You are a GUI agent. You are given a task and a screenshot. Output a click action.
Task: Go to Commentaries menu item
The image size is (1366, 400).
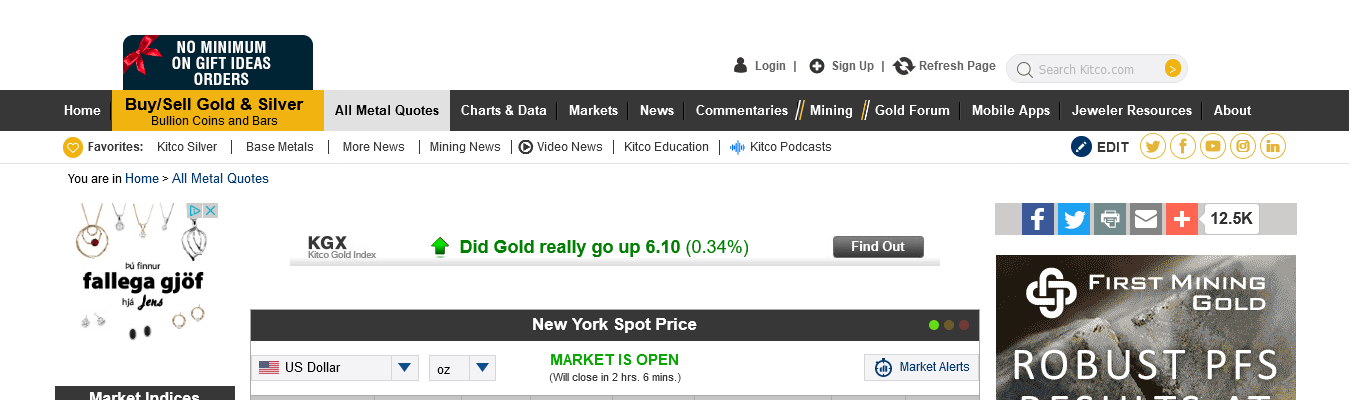pos(741,111)
